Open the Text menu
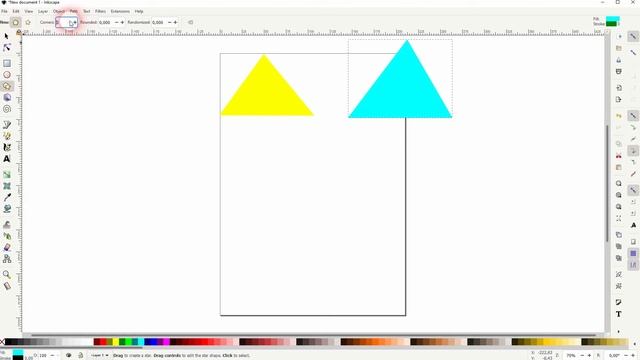The height and width of the screenshot is (360, 640). pos(87,11)
